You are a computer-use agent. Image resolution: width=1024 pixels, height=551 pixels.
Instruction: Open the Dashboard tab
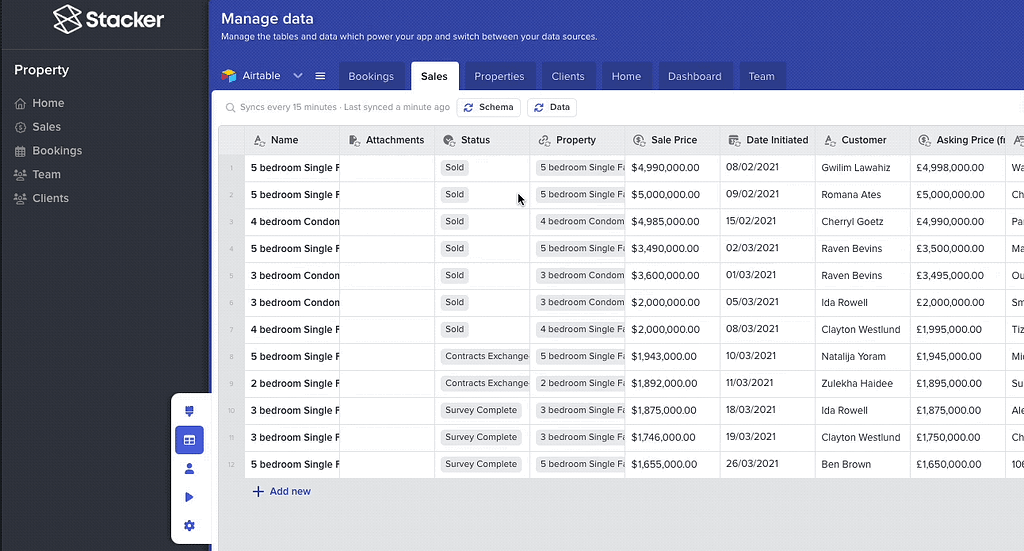(x=694, y=76)
